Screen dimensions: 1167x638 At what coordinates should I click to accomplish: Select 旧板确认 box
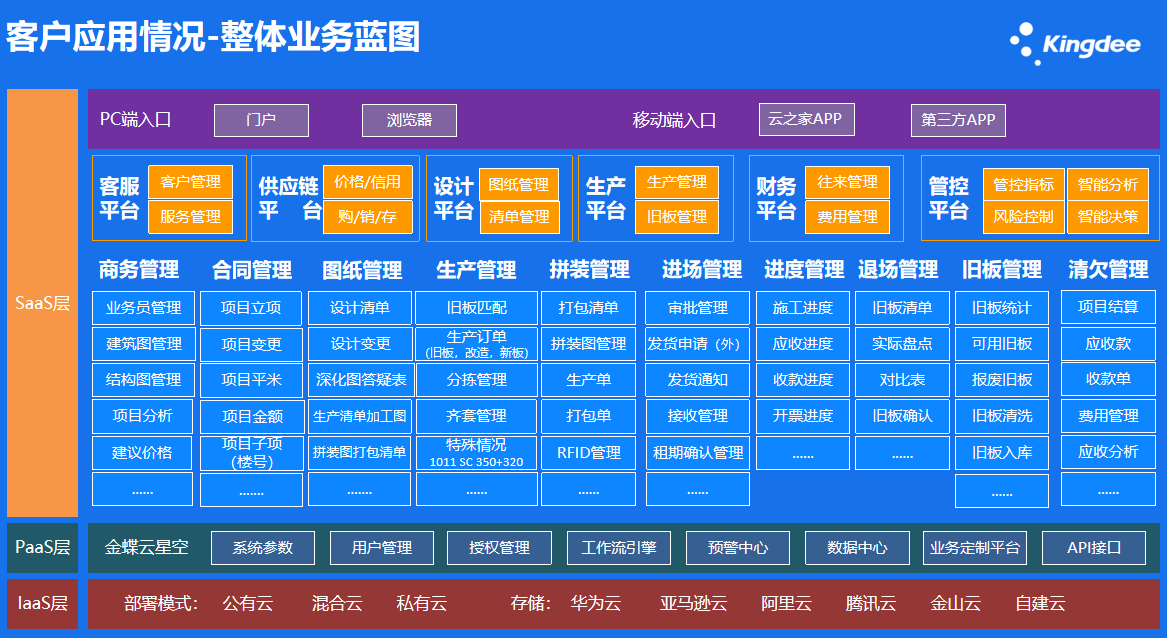902,416
